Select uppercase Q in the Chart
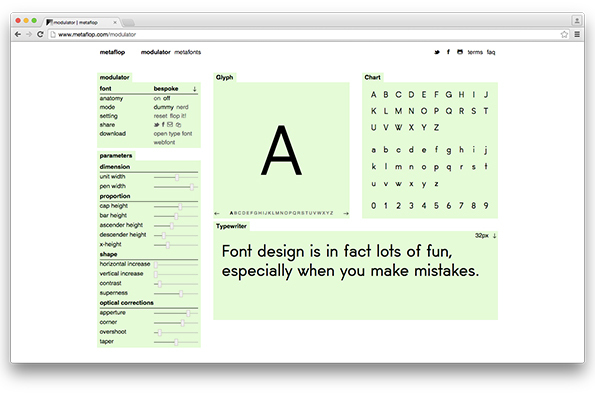Screen dimensions: 595x395 tap(449, 111)
